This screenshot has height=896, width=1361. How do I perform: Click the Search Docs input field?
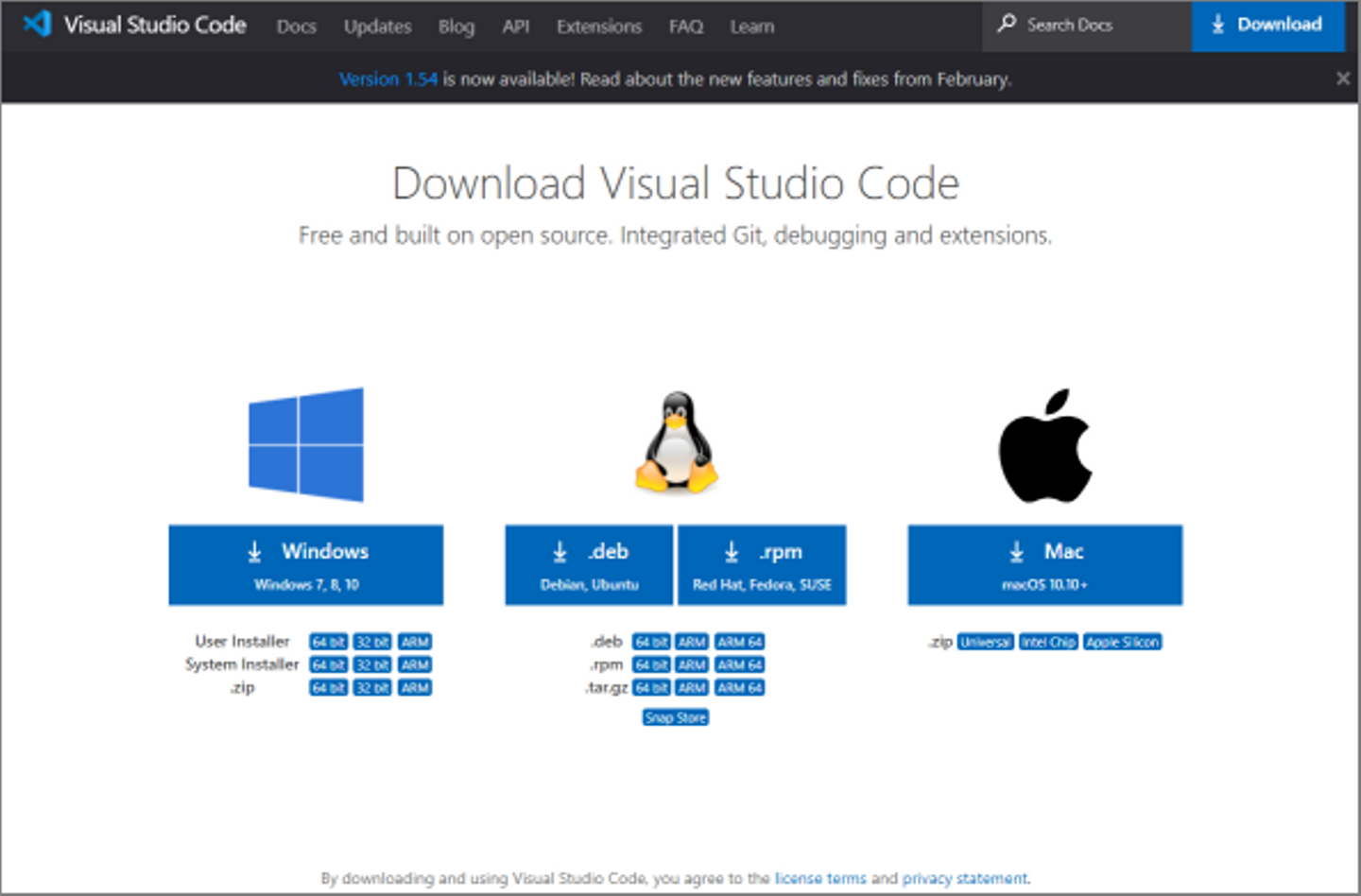(x=1087, y=26)
